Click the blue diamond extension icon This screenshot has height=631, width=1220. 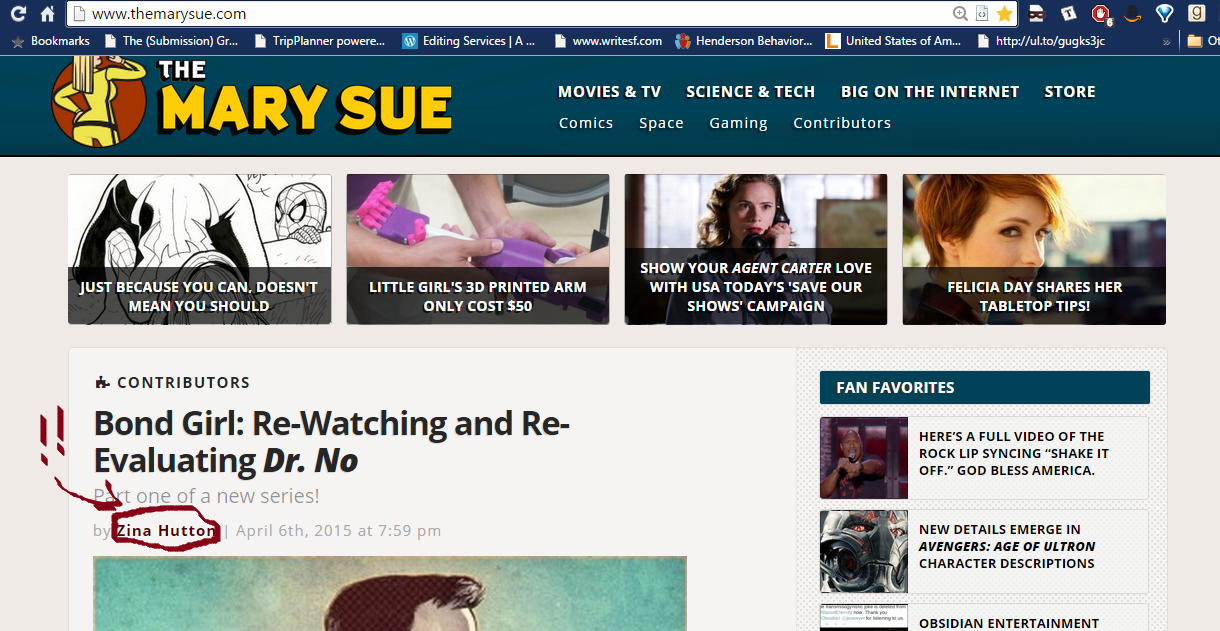click(1164, 14)
